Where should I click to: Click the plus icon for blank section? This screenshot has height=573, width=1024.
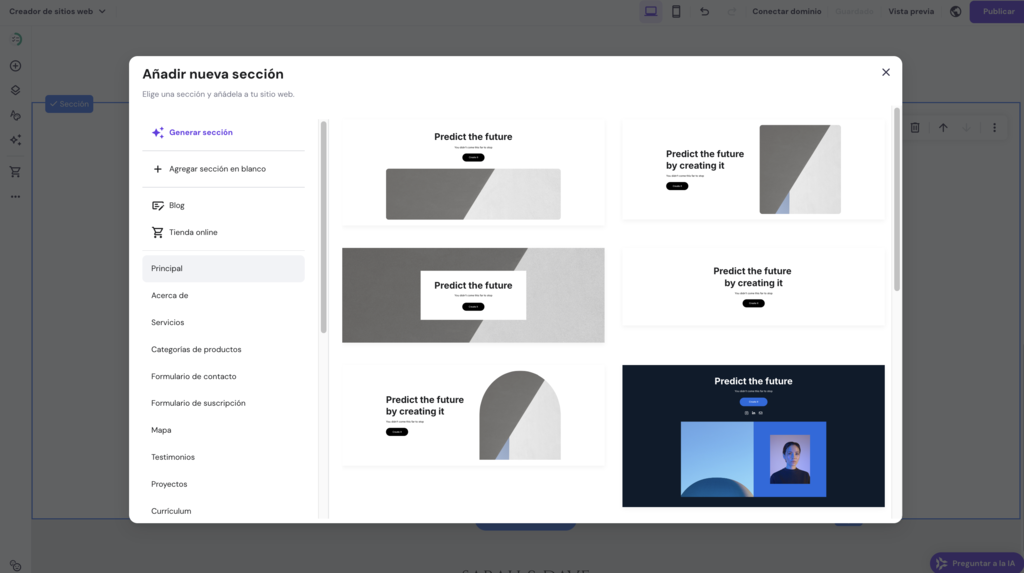click(157, 169)
